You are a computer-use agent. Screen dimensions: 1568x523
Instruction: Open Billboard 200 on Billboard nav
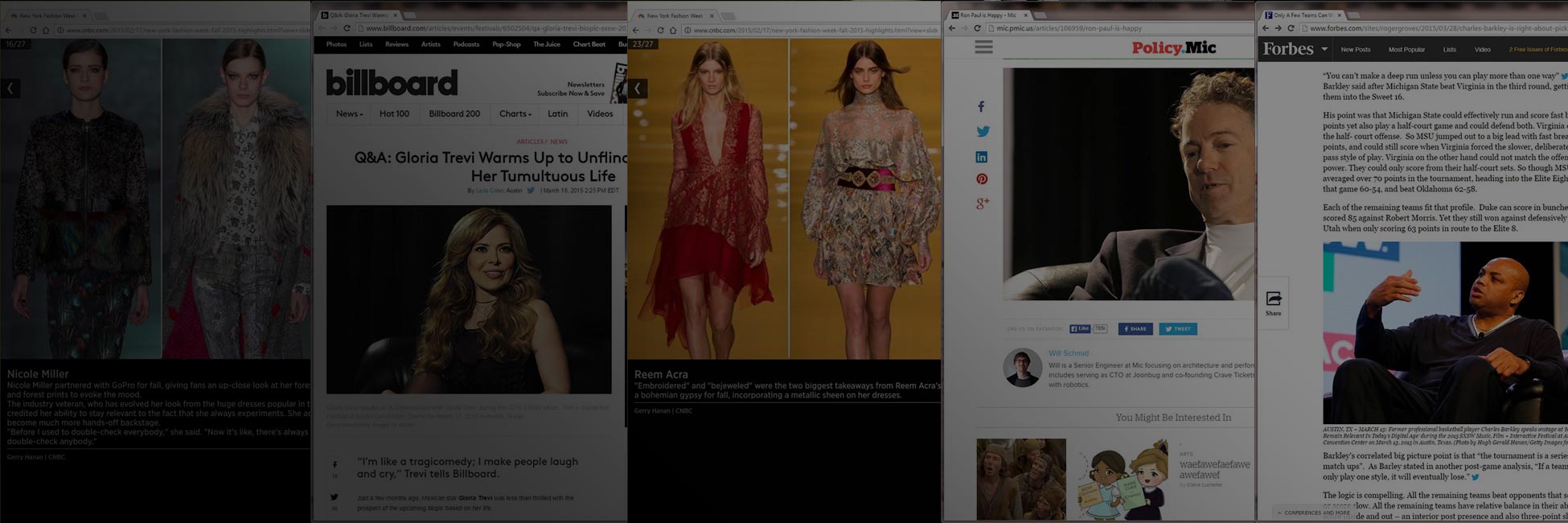click(x=454, y=113)
